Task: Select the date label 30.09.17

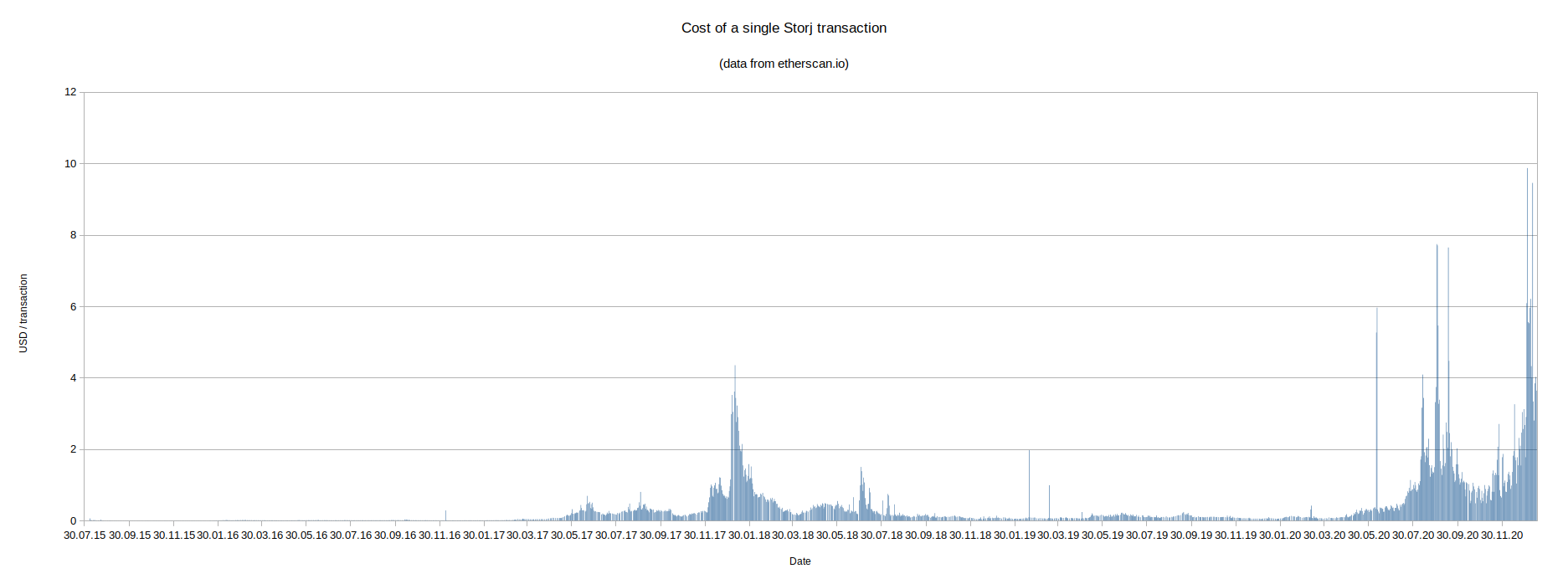Action: [x=661, y=535]
